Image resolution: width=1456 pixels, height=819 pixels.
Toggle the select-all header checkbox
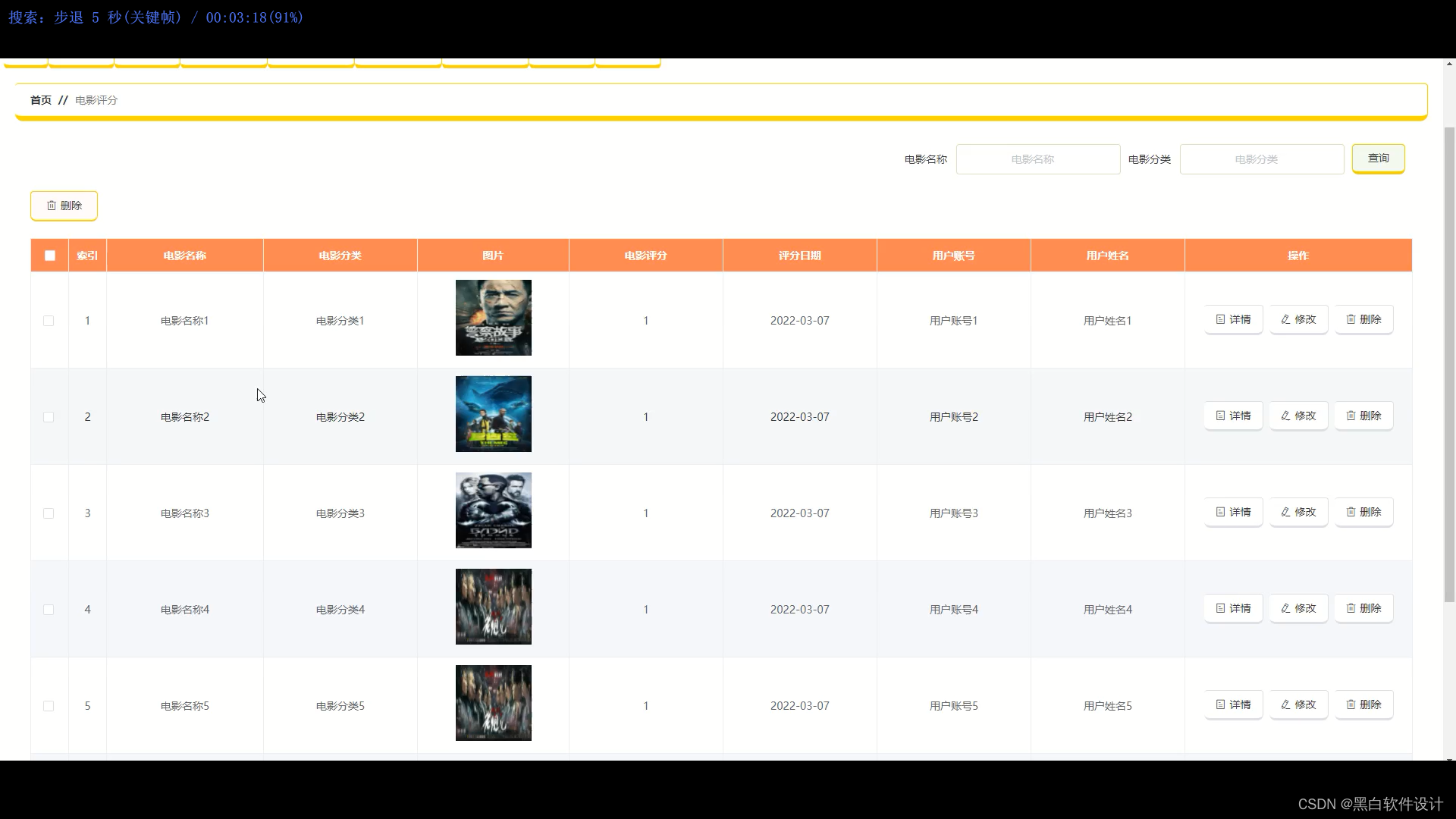click(x=50, y=256)
